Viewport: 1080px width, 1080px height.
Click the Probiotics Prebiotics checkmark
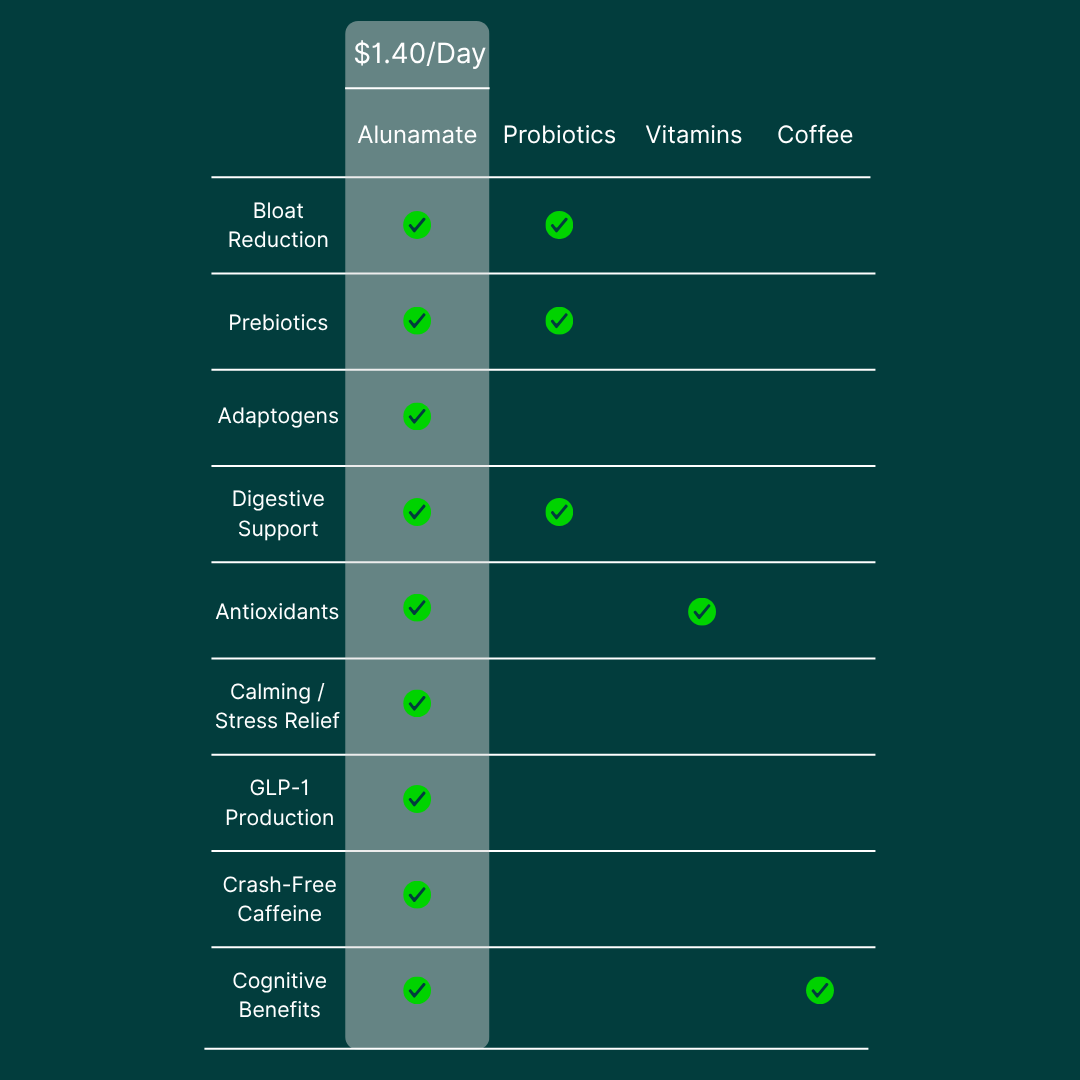pos(559,321)
